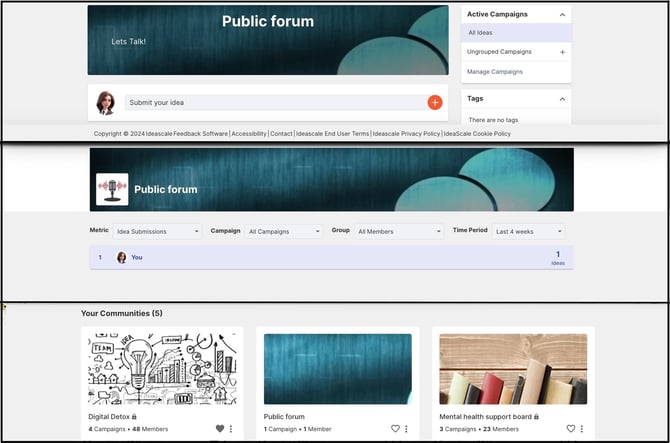Open the Mental health support board thumbnail

(513, 369)
